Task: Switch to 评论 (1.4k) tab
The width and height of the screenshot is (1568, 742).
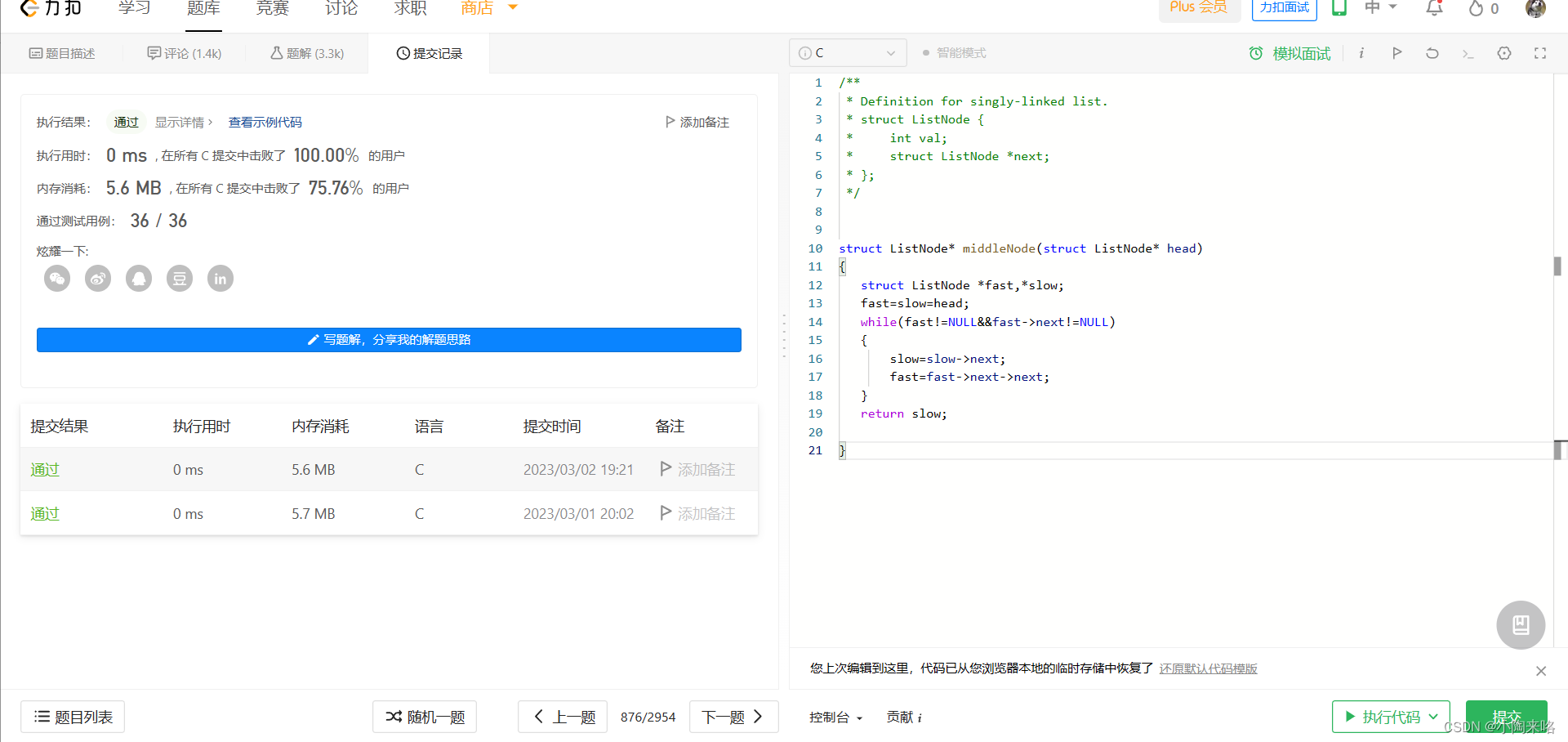Action: [185, 53]
